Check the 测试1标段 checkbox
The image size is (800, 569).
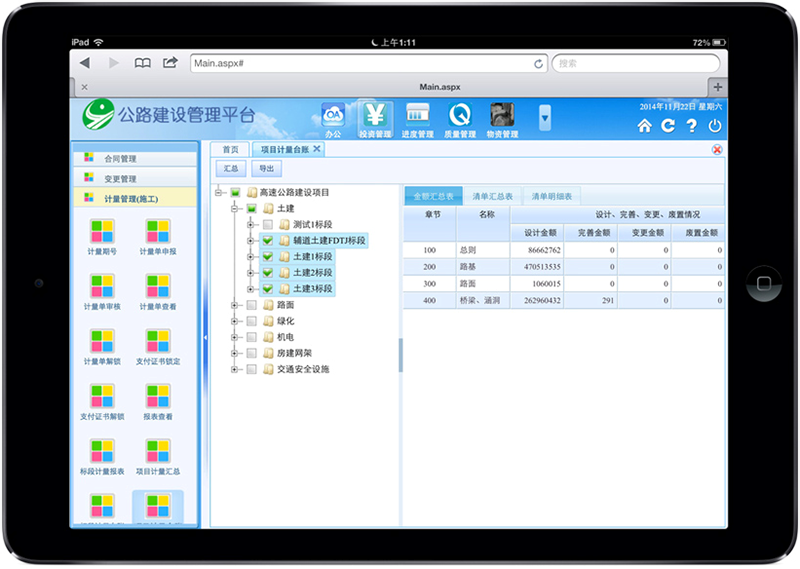[268, 225]
